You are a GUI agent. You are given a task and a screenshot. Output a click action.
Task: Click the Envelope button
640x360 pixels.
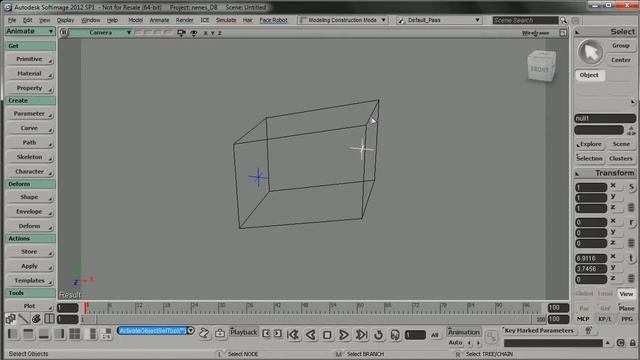point(30,212)
